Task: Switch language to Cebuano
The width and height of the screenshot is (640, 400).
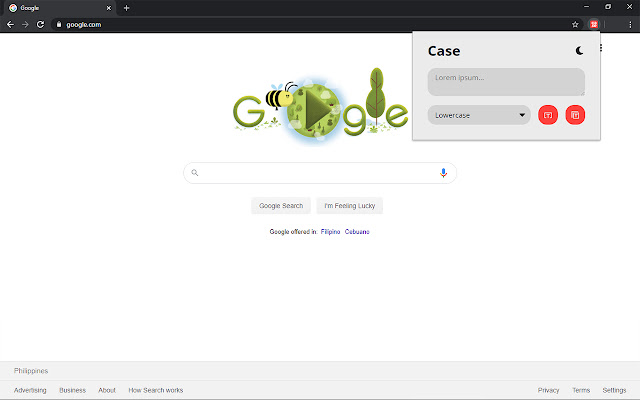Action: point(357,231)
